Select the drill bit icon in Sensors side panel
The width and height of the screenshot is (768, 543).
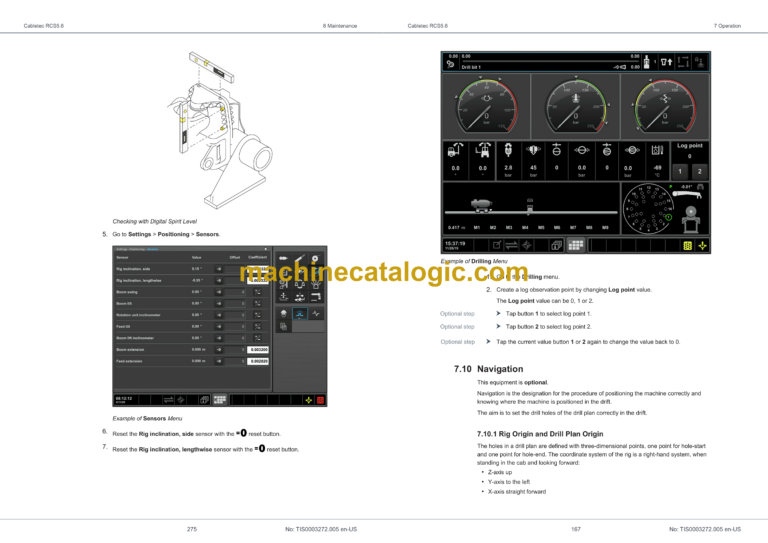point(284,259)
